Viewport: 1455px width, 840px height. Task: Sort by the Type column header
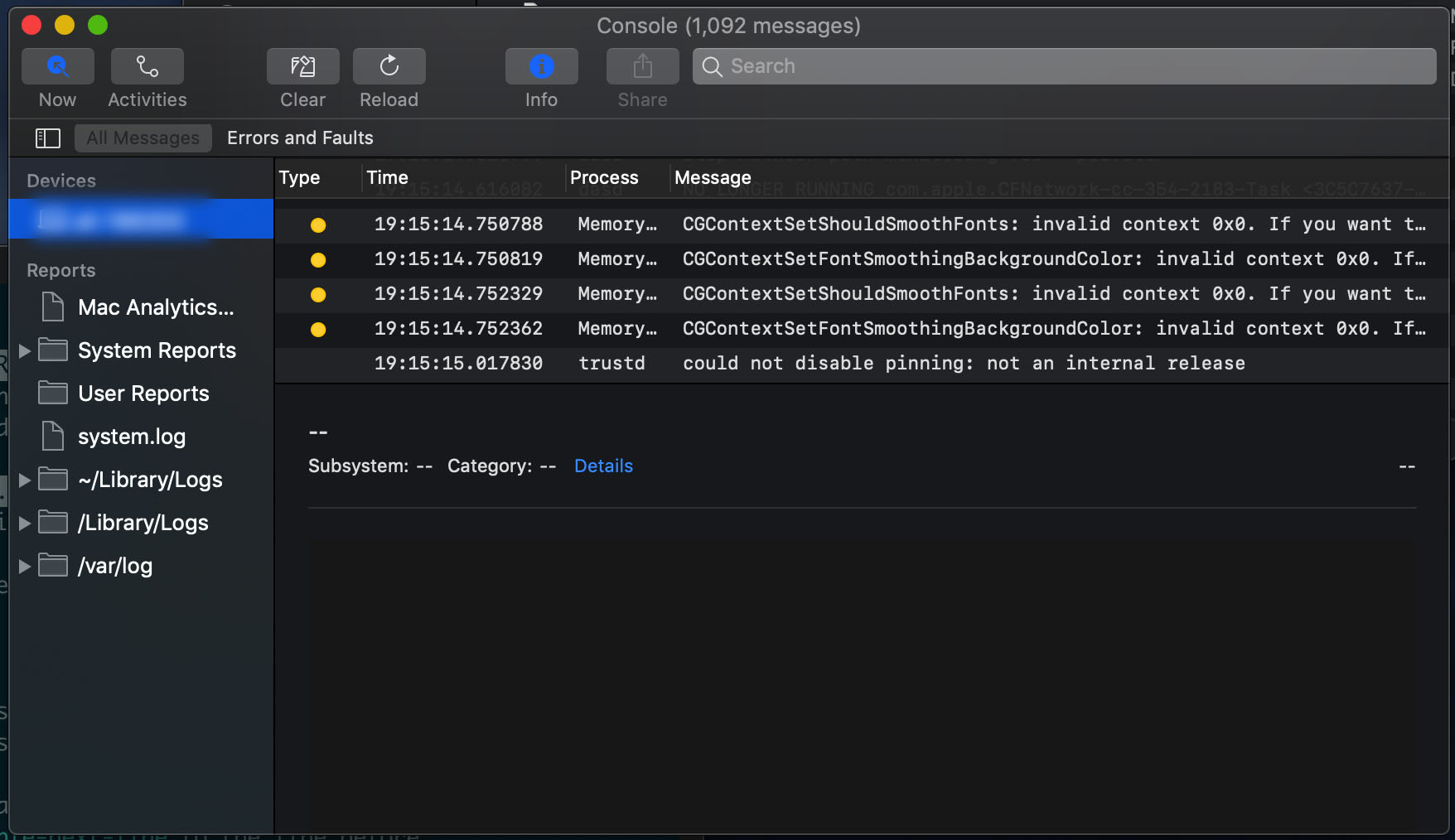299,178
